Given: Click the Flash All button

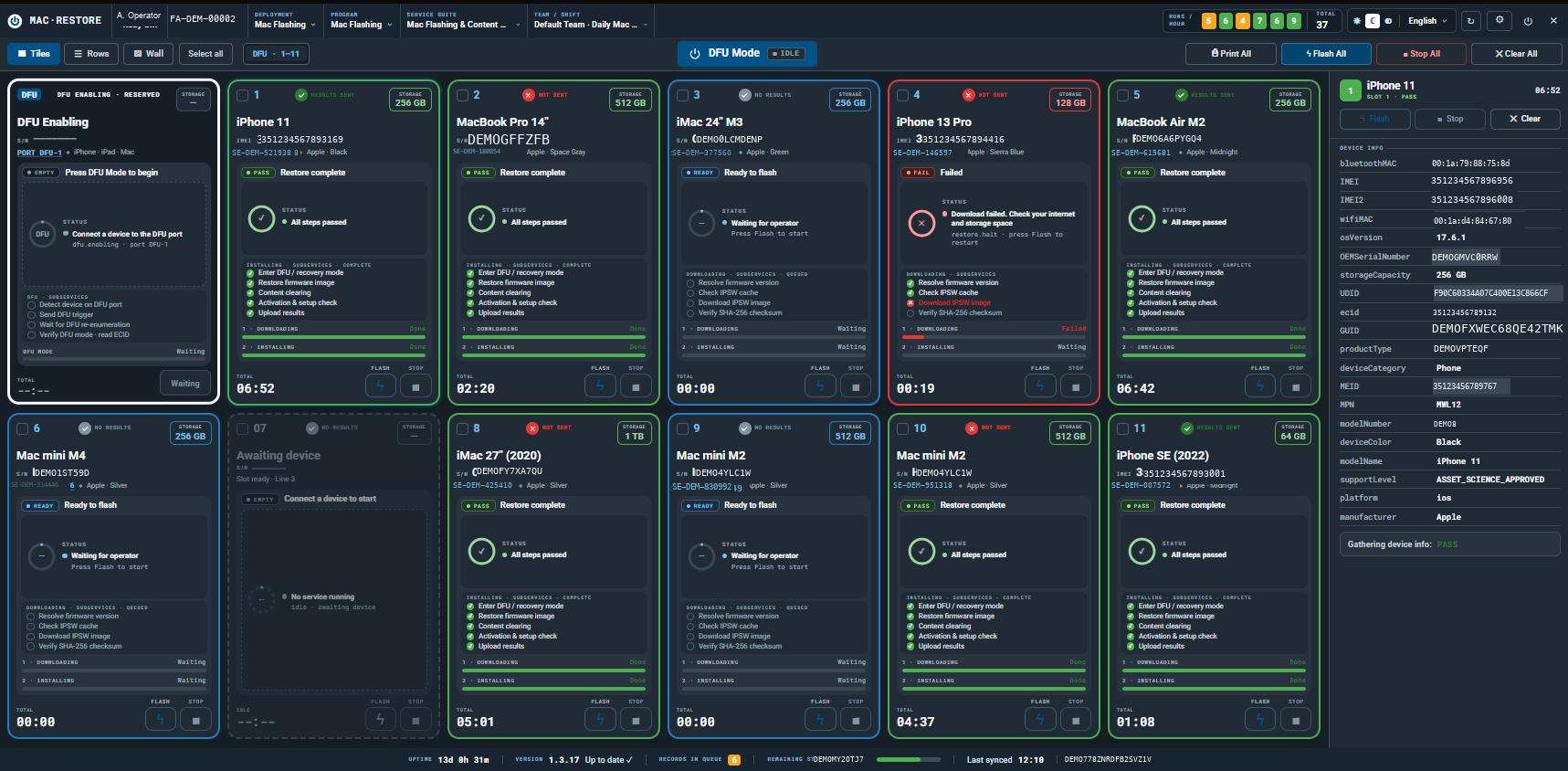Looking at the screenshot, I should pos(1326,54).
